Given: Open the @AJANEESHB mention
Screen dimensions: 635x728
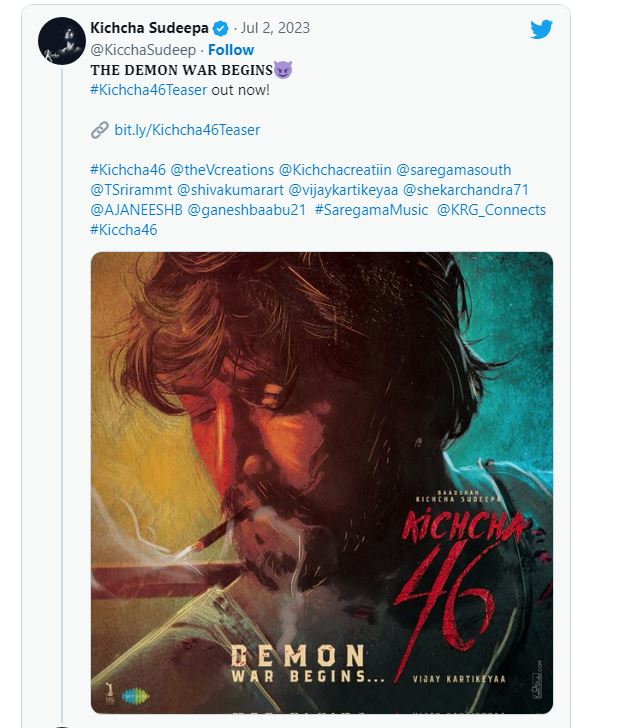Looking at the screenshot, I should point(135,210).
